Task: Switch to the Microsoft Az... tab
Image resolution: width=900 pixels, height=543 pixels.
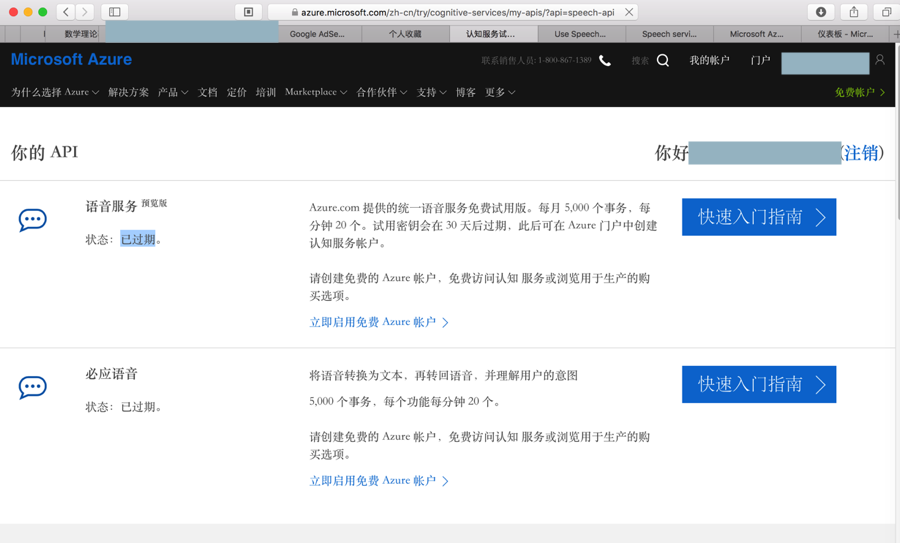Action: pos(757,34)
